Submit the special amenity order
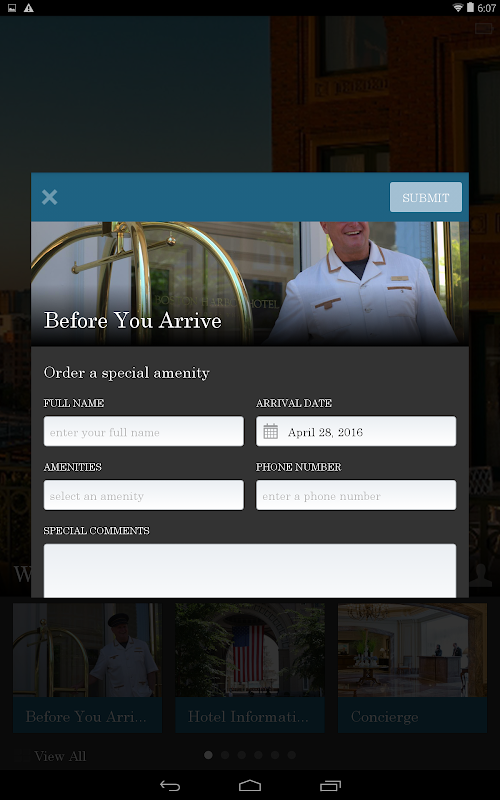This screenshot has width=500, height=800. [426, 197]
